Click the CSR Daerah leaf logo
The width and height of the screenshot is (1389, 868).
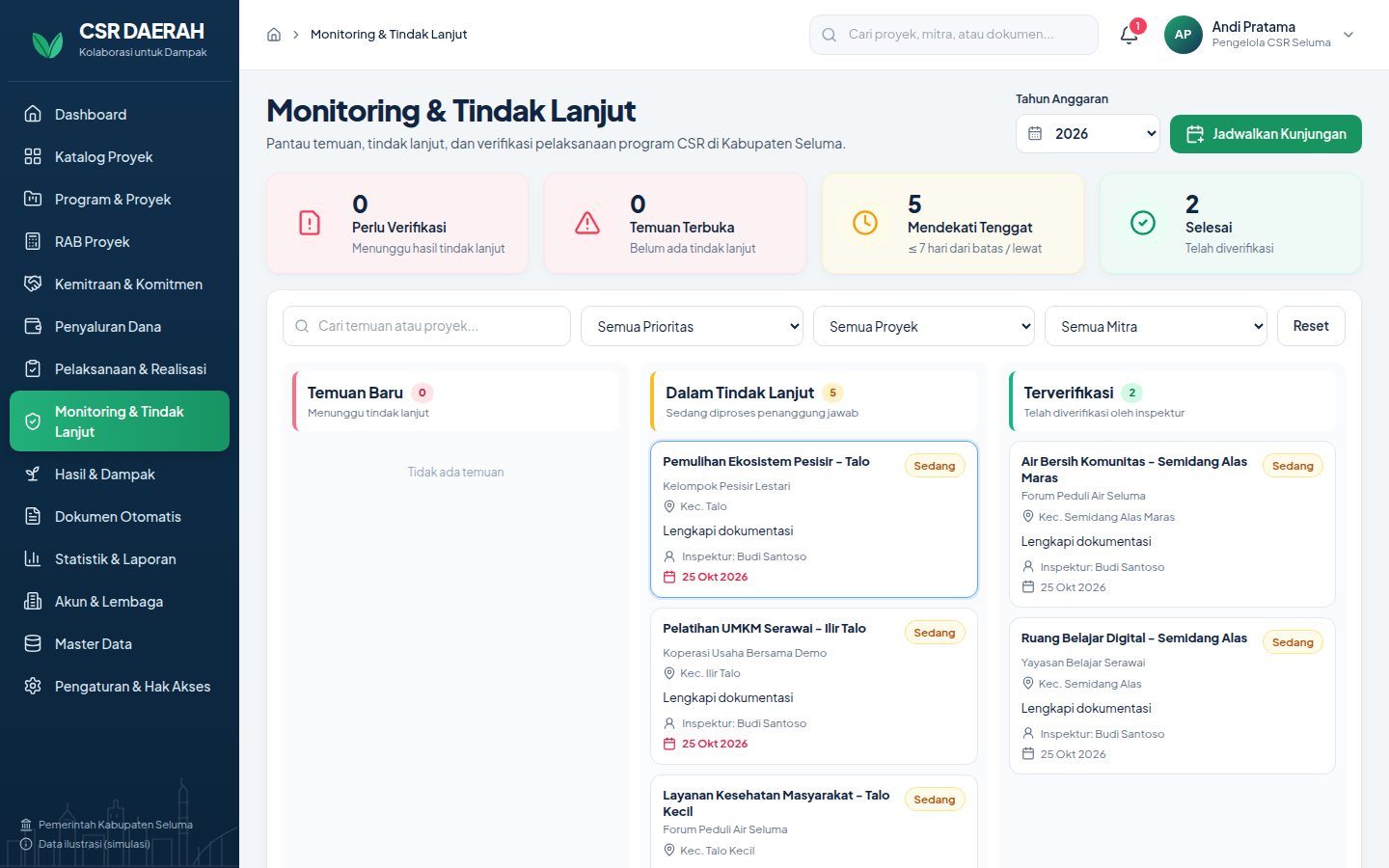pyautogui.click(x=47, y=43)
